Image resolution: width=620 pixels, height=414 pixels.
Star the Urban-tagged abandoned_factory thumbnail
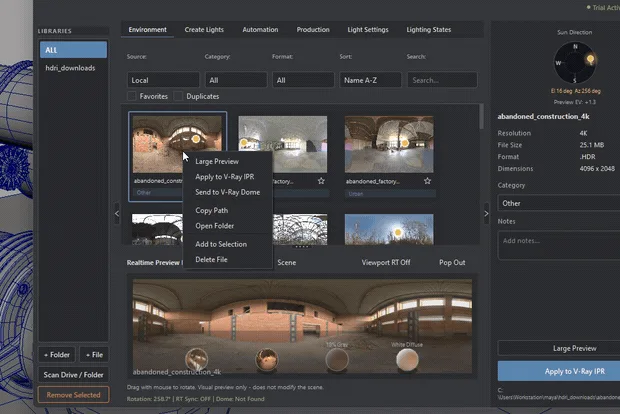[x=427, y=181]
